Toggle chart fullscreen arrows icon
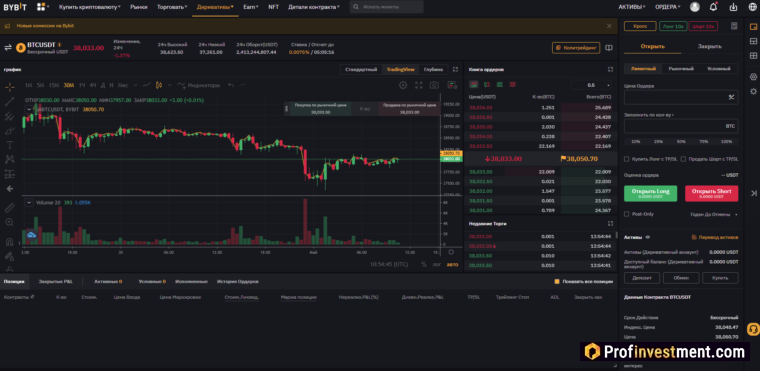Image resolution: width=760 pixels, height=371 pixels. pyautogui.click(x=418, y=85)
